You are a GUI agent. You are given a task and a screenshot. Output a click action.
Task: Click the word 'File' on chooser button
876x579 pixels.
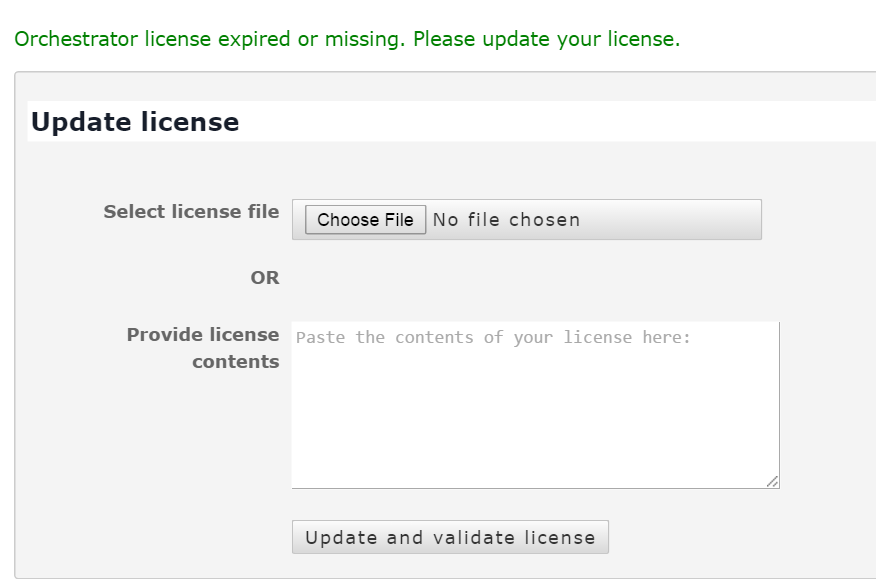coord(396,220)
